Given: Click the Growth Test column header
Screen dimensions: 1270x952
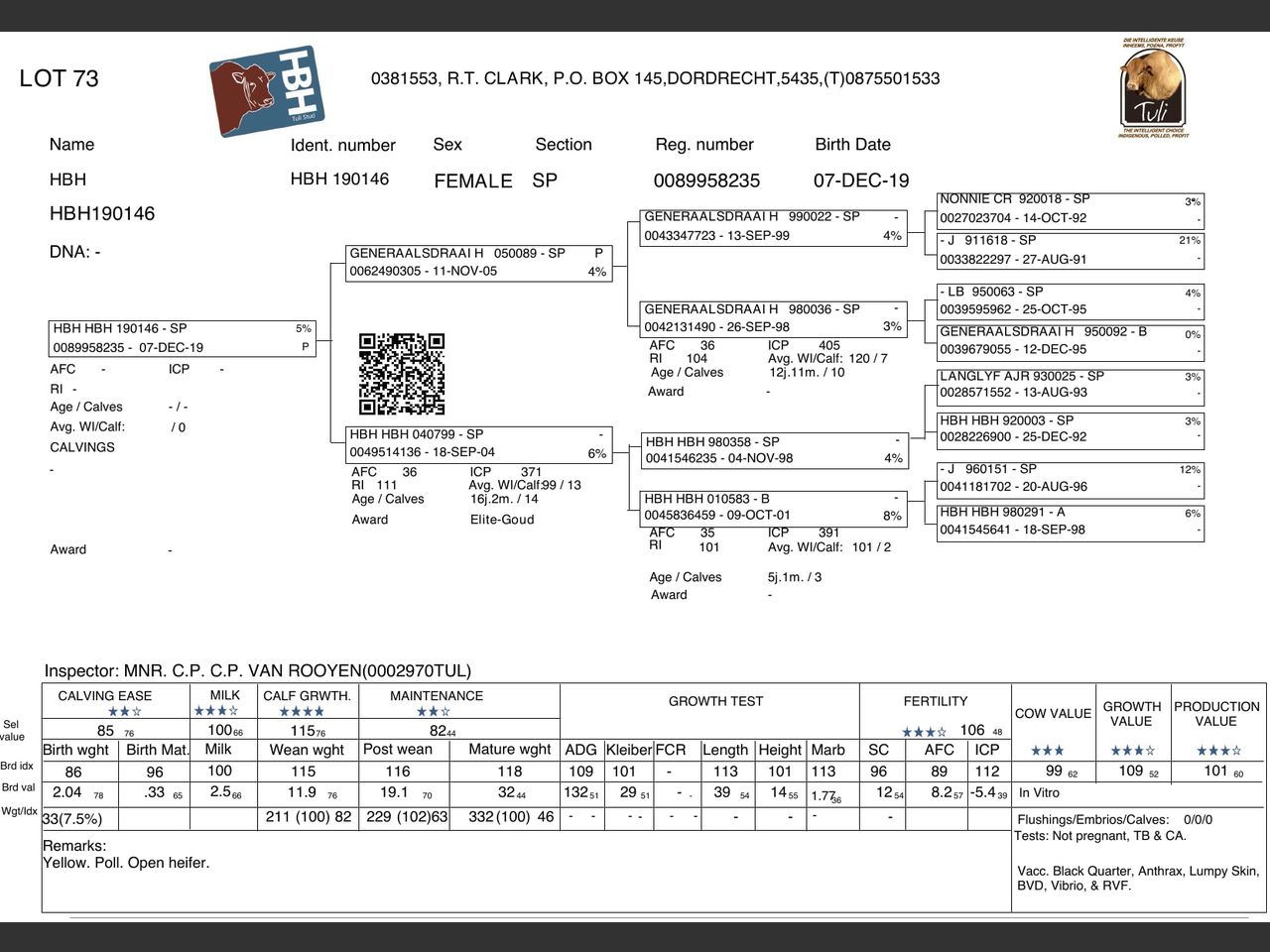Looking at the screenshot, I should [x=715, y=701].
